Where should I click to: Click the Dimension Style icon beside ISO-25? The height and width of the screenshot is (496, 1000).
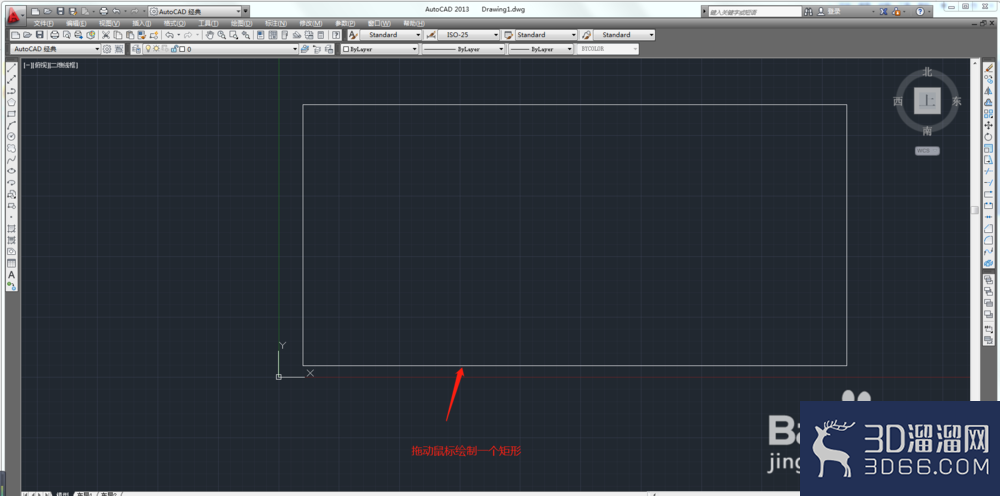click(x=431, y=35)
